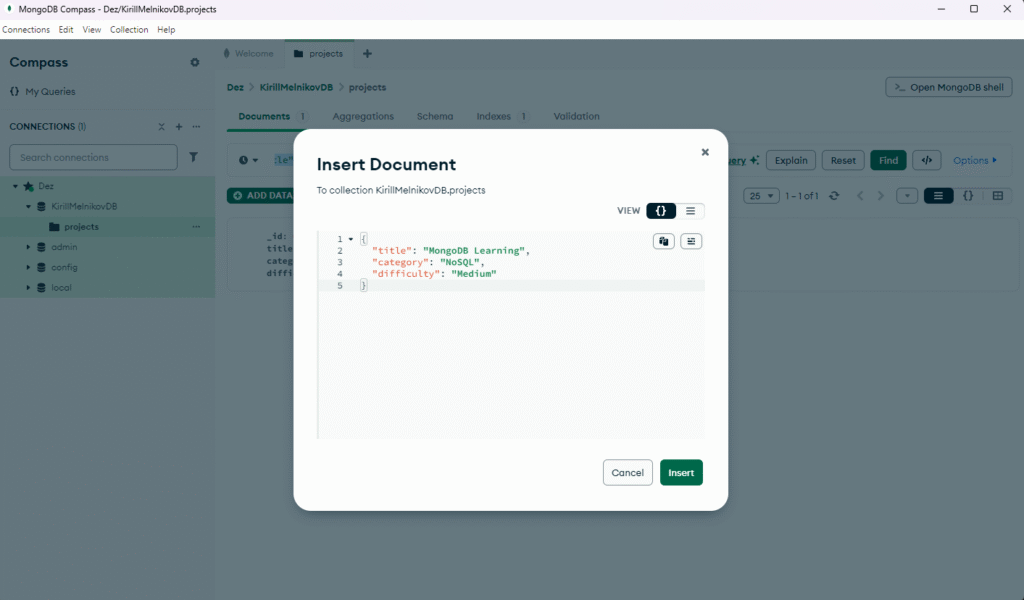Change documents per page dropdown

(761, 196)
